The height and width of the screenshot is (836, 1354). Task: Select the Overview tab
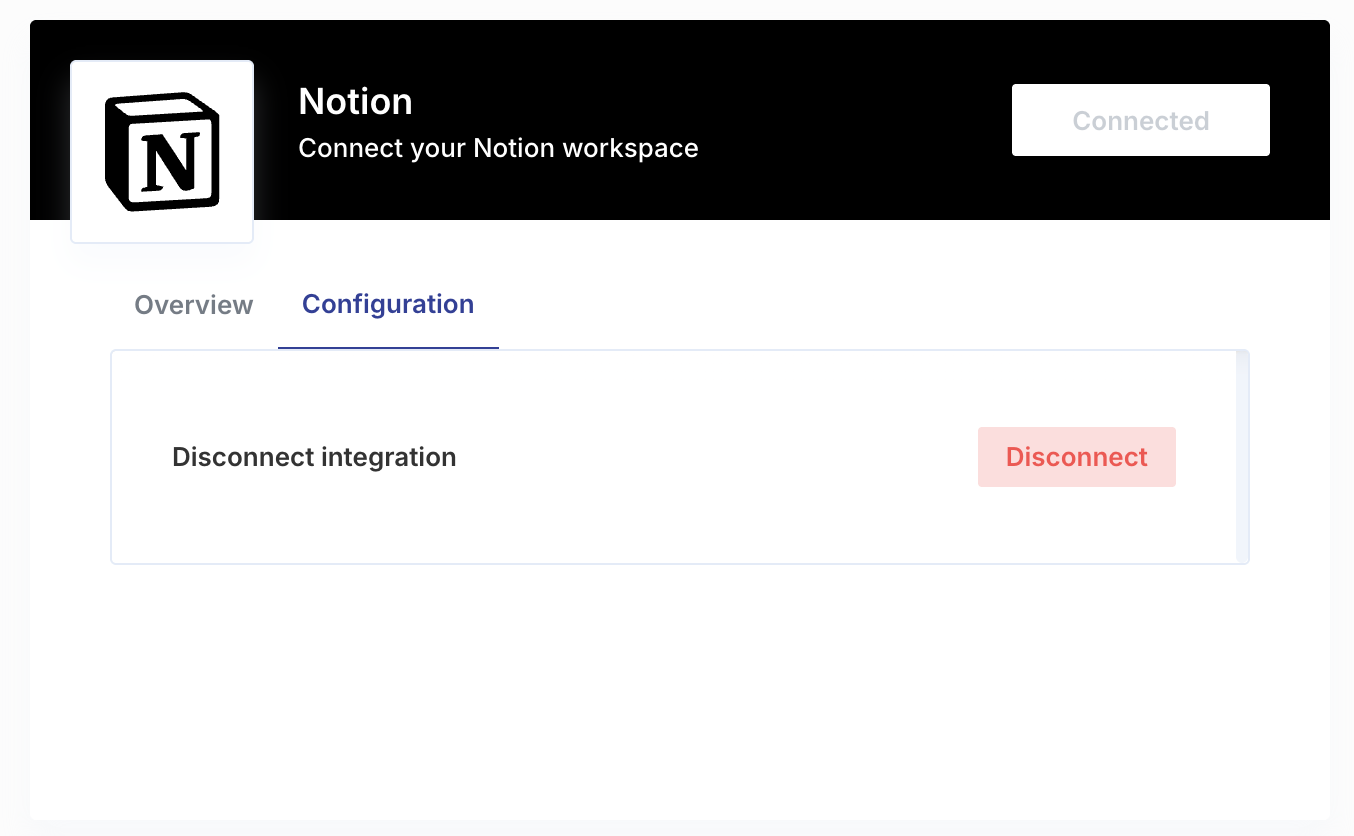point(194,305)
